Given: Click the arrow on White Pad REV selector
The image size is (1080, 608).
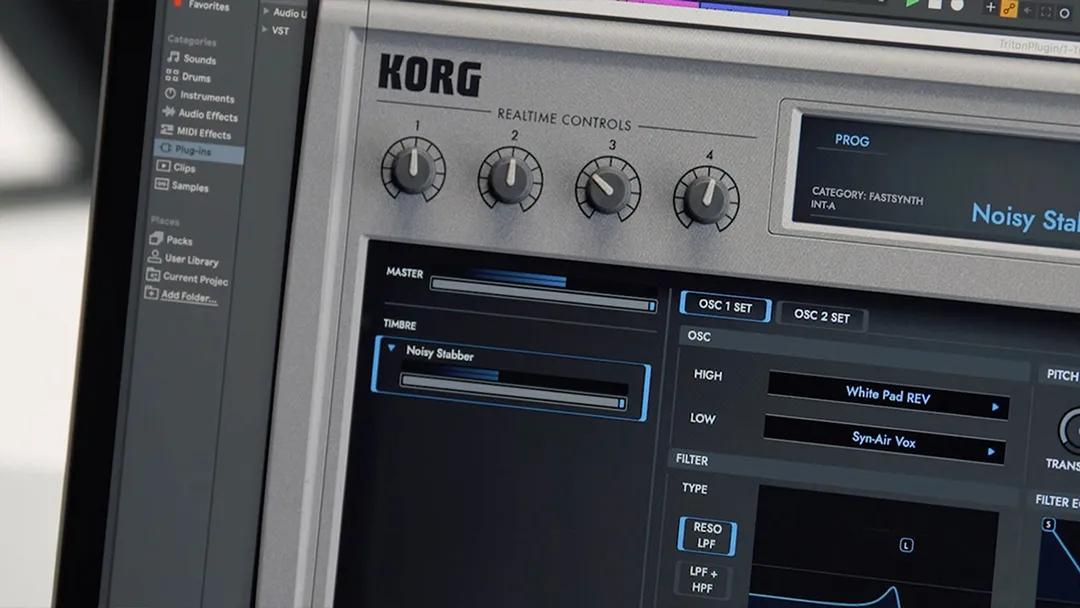Looking at the screenshot, I should [995, 407].
